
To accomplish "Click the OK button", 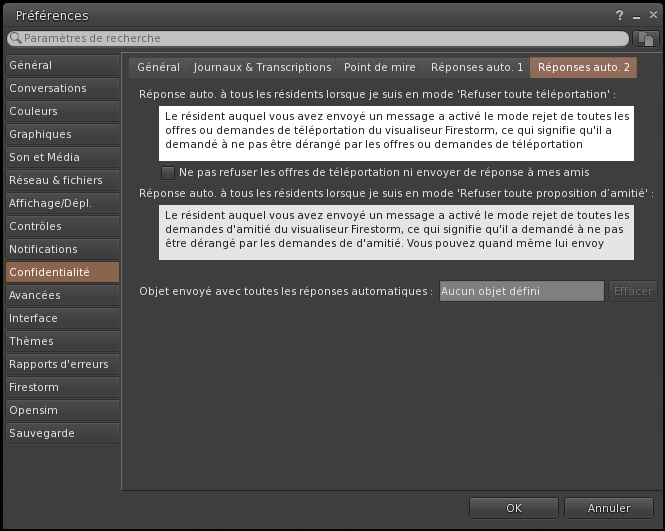I will tap(513, 508).
